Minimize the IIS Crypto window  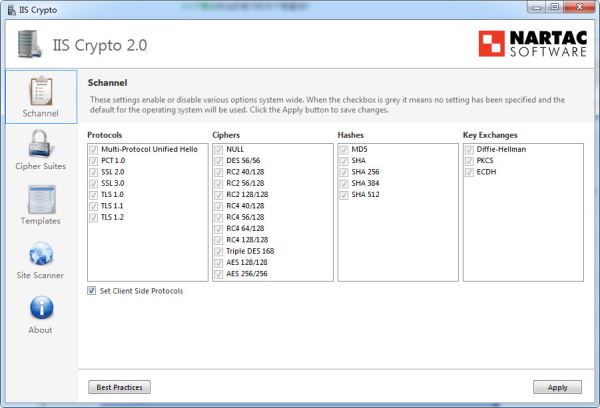coord(536,7)
